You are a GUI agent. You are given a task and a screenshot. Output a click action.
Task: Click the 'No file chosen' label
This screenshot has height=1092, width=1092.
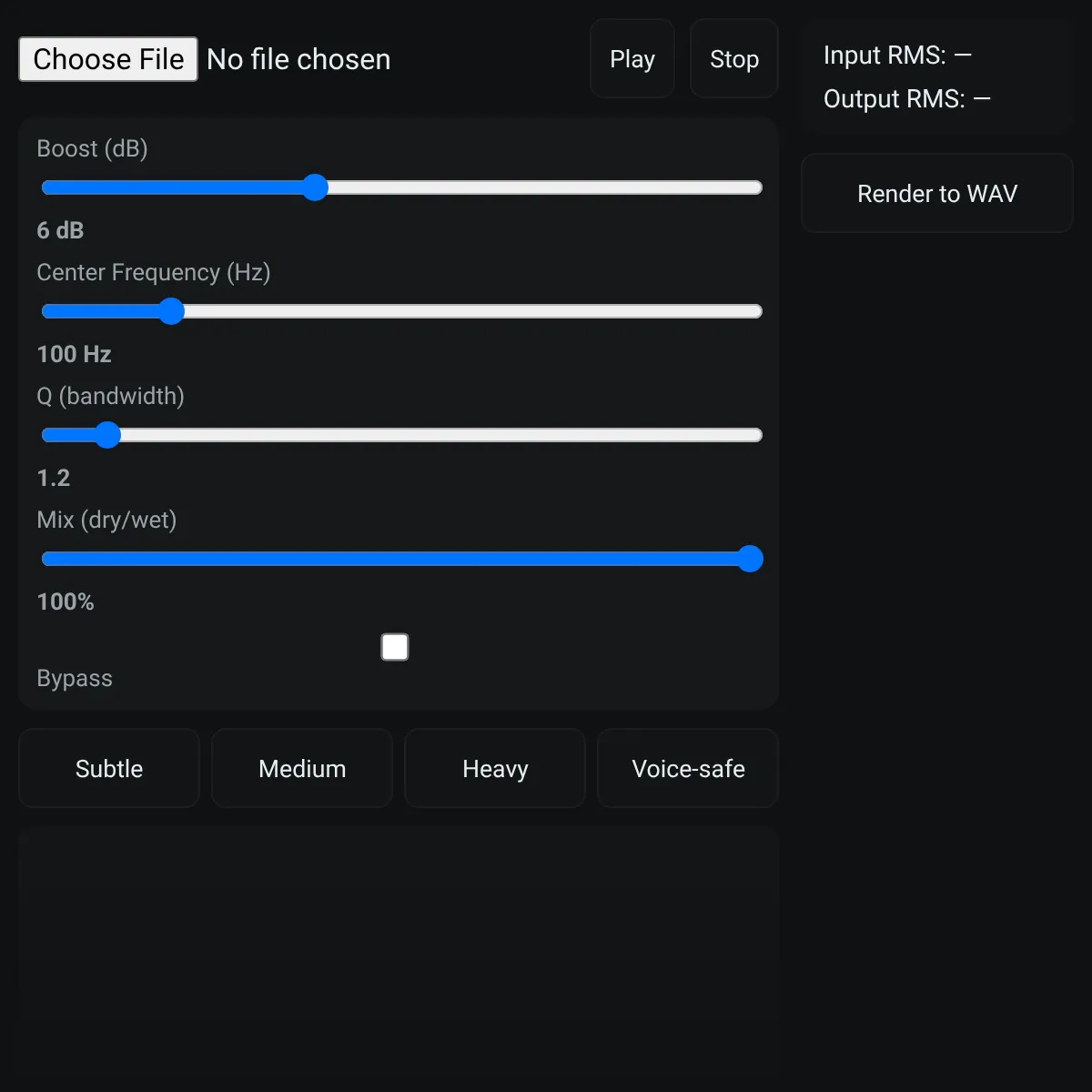298,59
